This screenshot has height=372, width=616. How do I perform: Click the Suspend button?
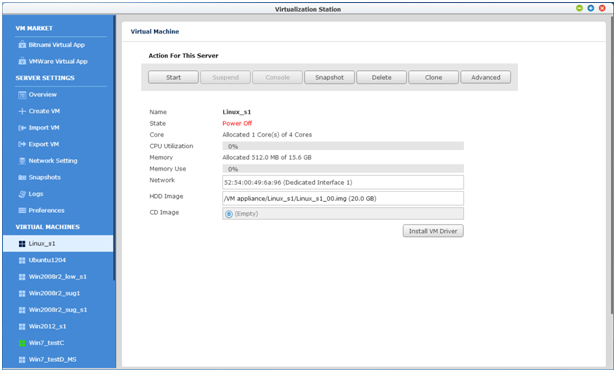[x=226, y=77]
